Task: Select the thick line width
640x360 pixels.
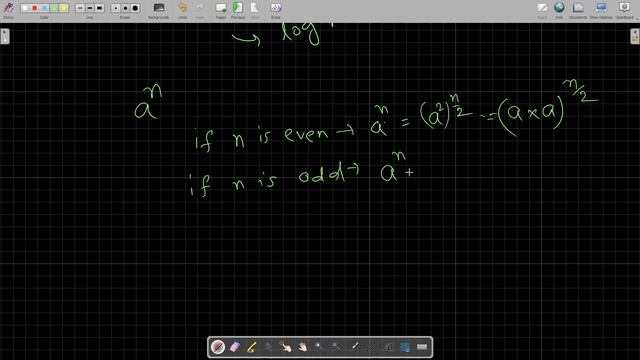Action: coord(100,8)
